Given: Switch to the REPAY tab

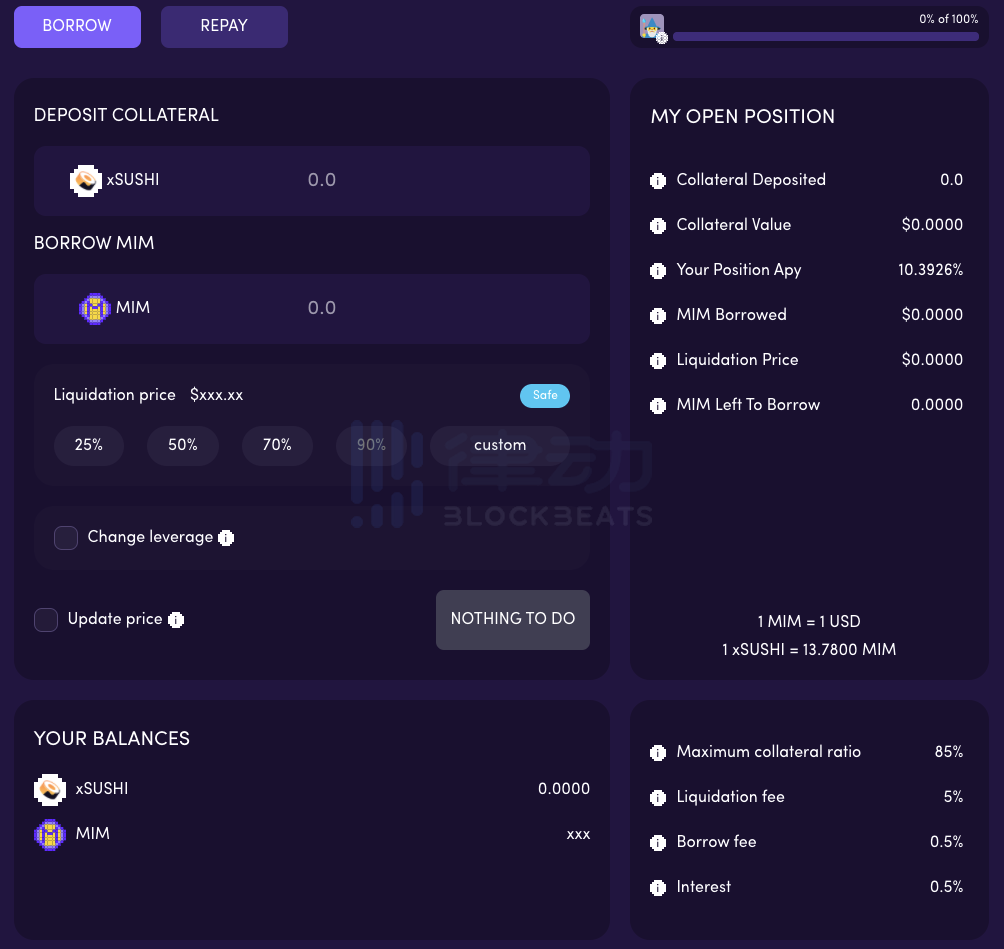Looking at the screenshot, I should coord(224,26).
